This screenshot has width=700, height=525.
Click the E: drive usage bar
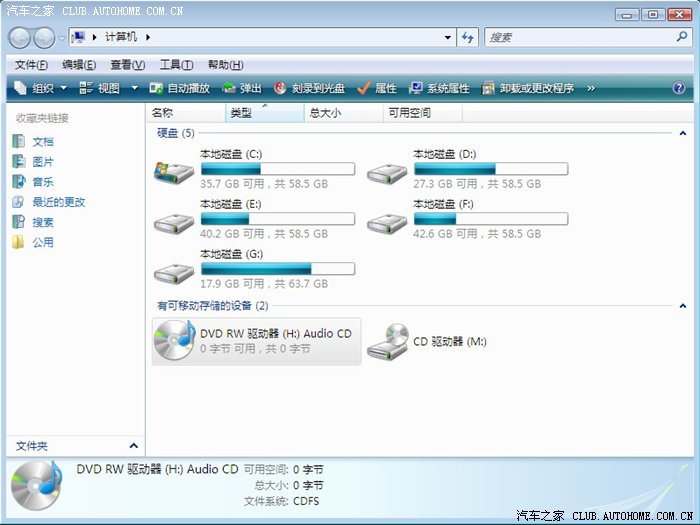[278, 219]
